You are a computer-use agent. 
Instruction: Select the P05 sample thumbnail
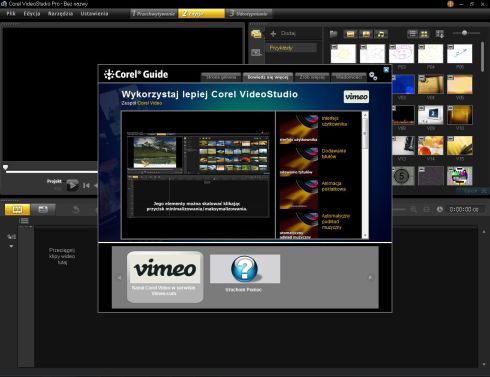(x=460, y=53)
